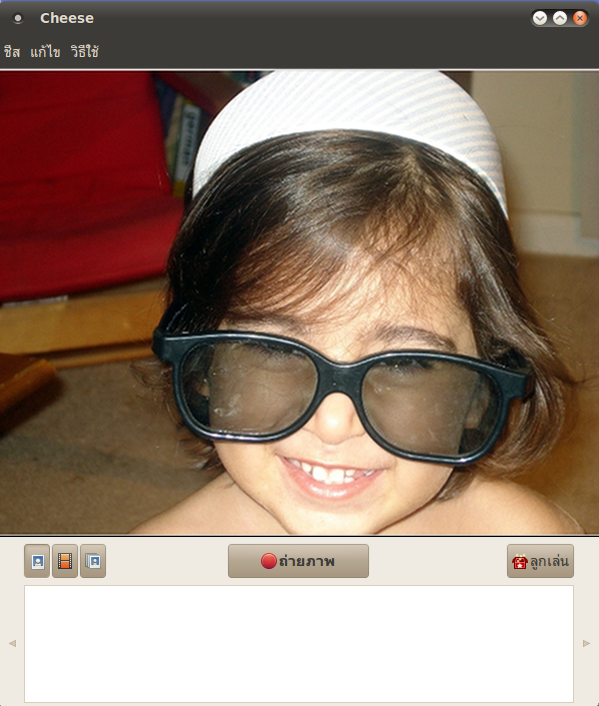Switch to video mode with film icon

65,561
